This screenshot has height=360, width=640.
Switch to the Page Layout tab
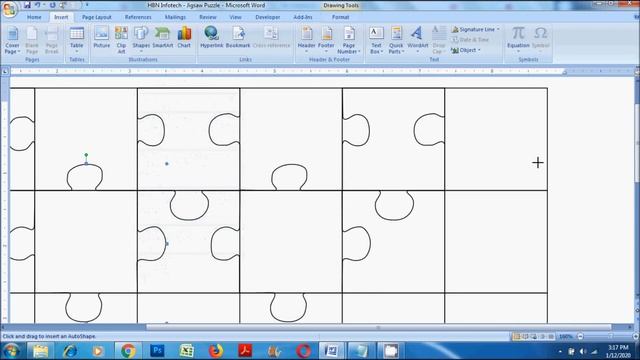coord(97,17)
